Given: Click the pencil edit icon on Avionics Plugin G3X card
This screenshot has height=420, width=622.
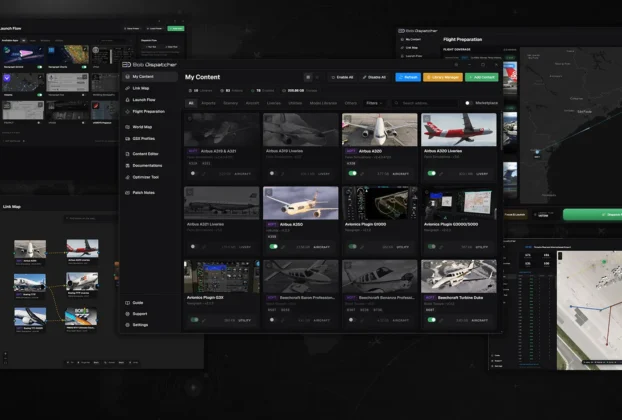Looking at the screenshot, I should click(204, 320).
